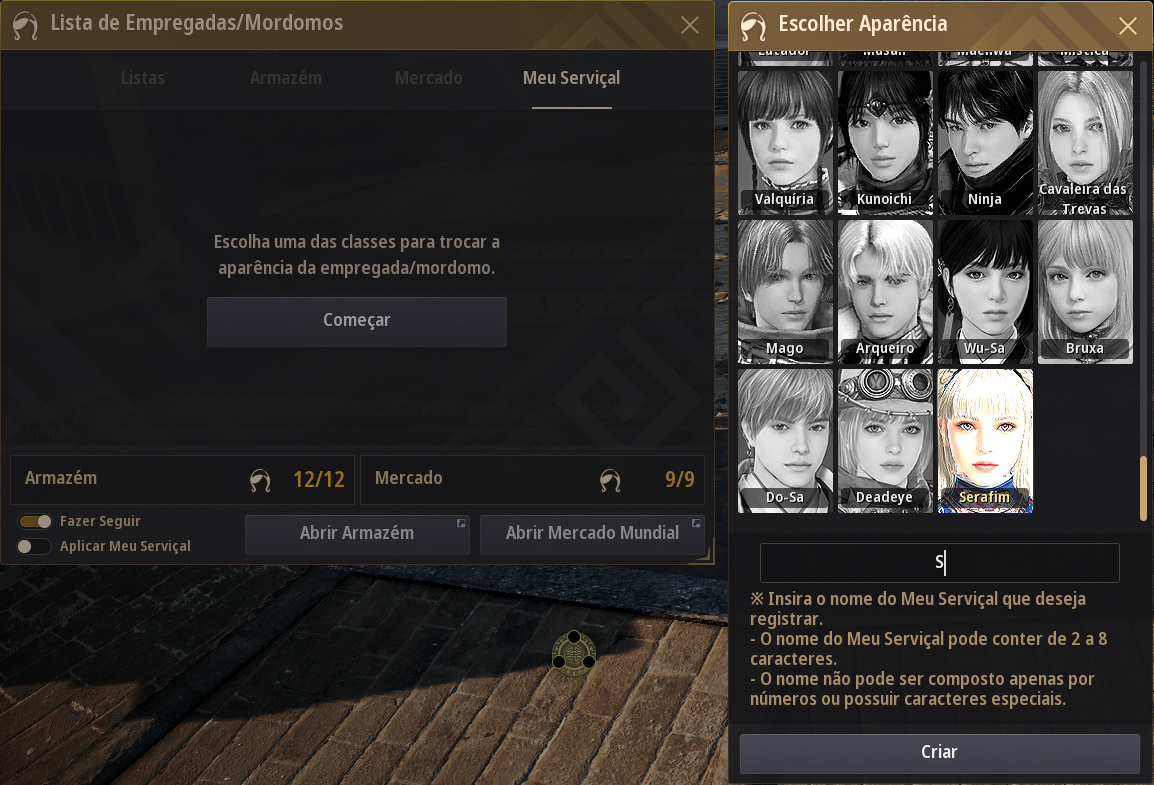Select the Serafim appearance portrait

(x=985, y=441)
